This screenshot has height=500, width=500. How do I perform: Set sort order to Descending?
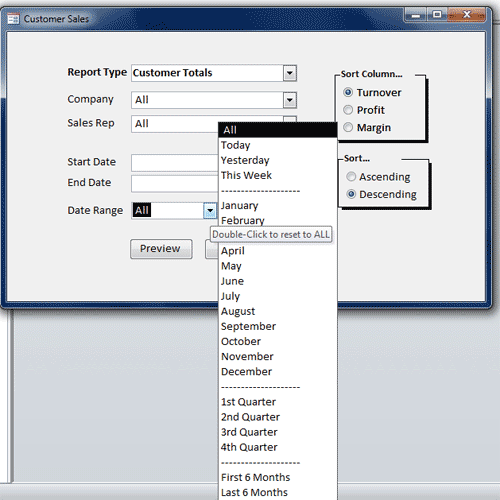[x=351, y=194]
